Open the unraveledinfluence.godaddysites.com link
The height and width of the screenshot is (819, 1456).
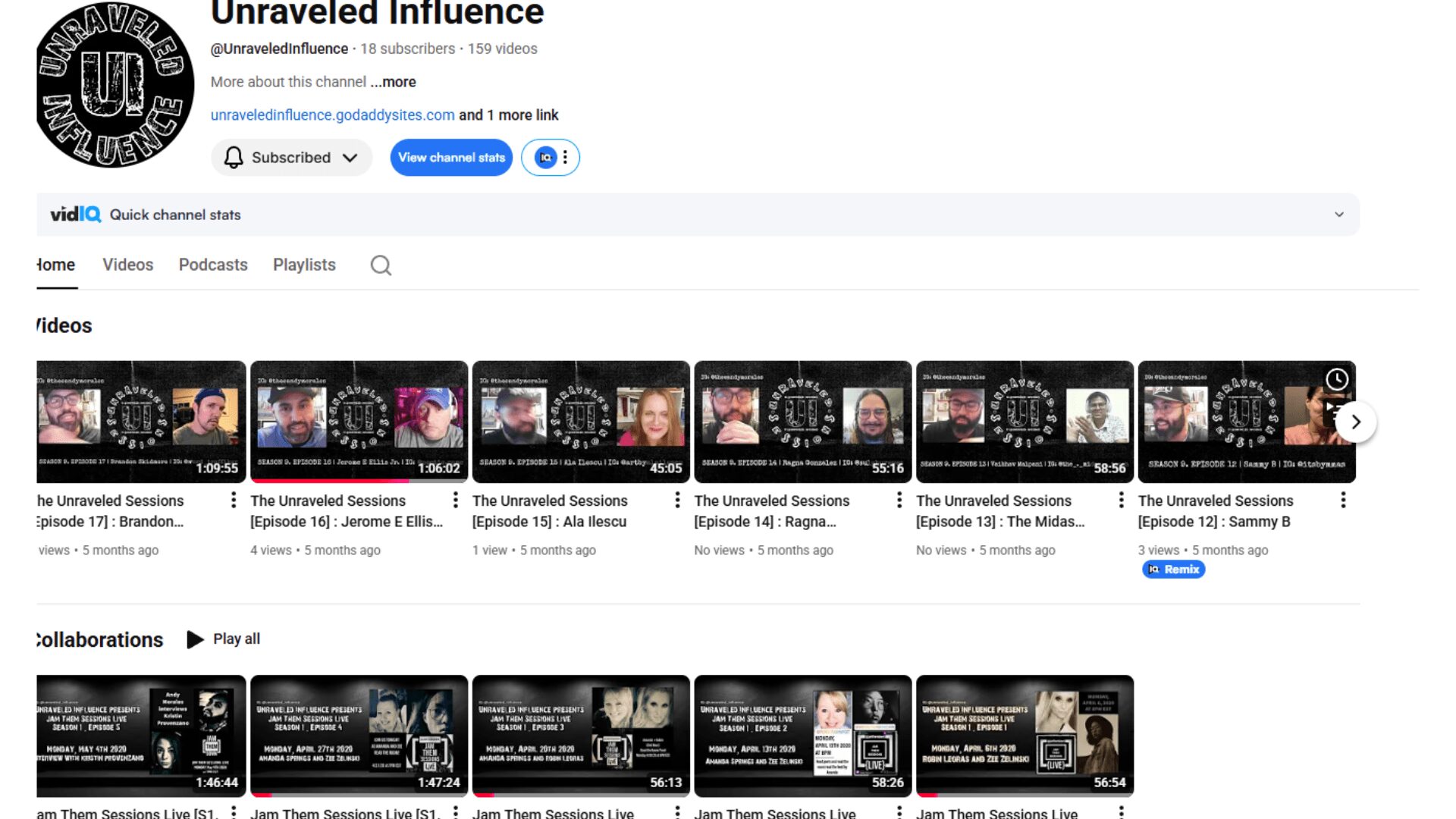[x=332, y=115]
